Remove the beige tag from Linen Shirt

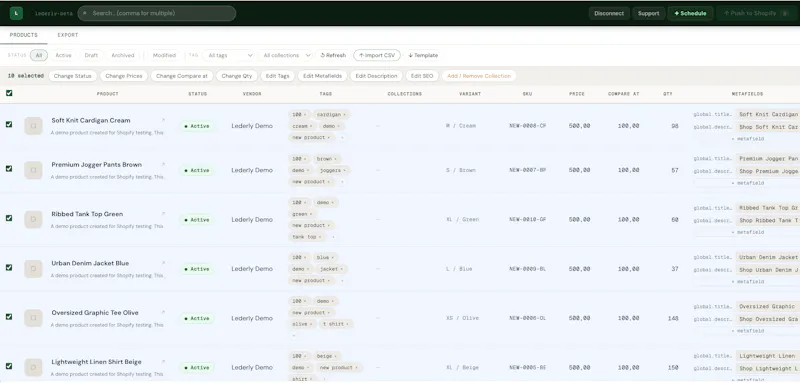(336, 356)
